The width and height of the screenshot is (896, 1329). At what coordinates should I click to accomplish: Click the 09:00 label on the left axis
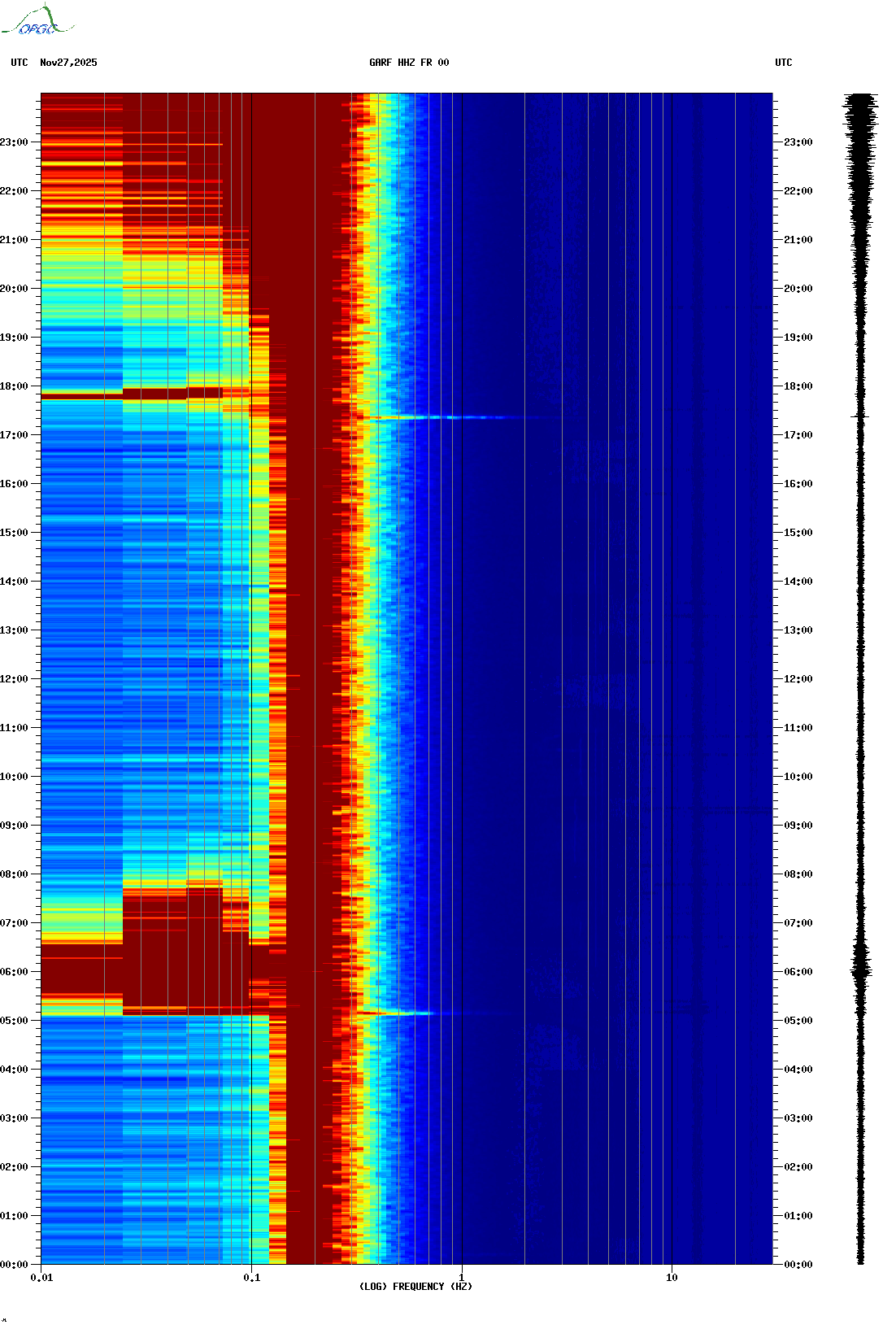[x=14, y=826]
